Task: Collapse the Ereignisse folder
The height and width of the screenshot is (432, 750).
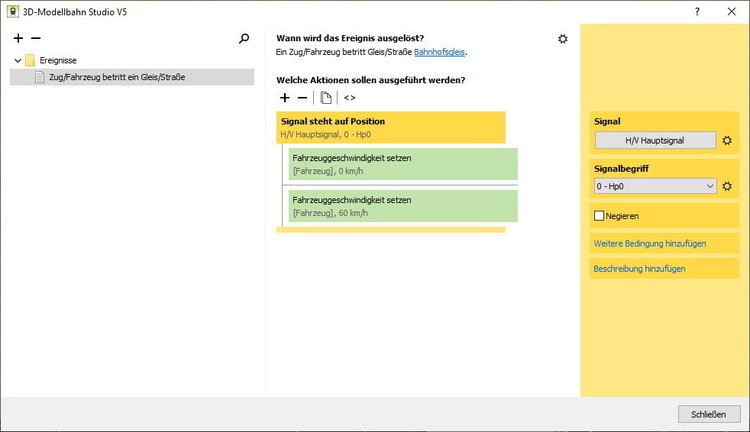Action: [x=18, y=60]
